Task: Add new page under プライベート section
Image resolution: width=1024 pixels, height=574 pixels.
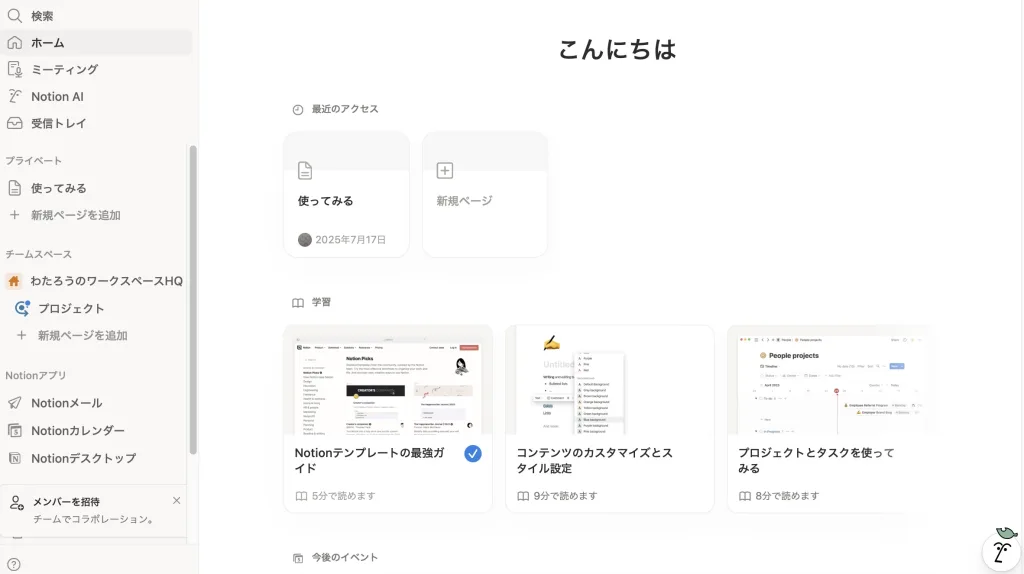Action: click(75, 215)
